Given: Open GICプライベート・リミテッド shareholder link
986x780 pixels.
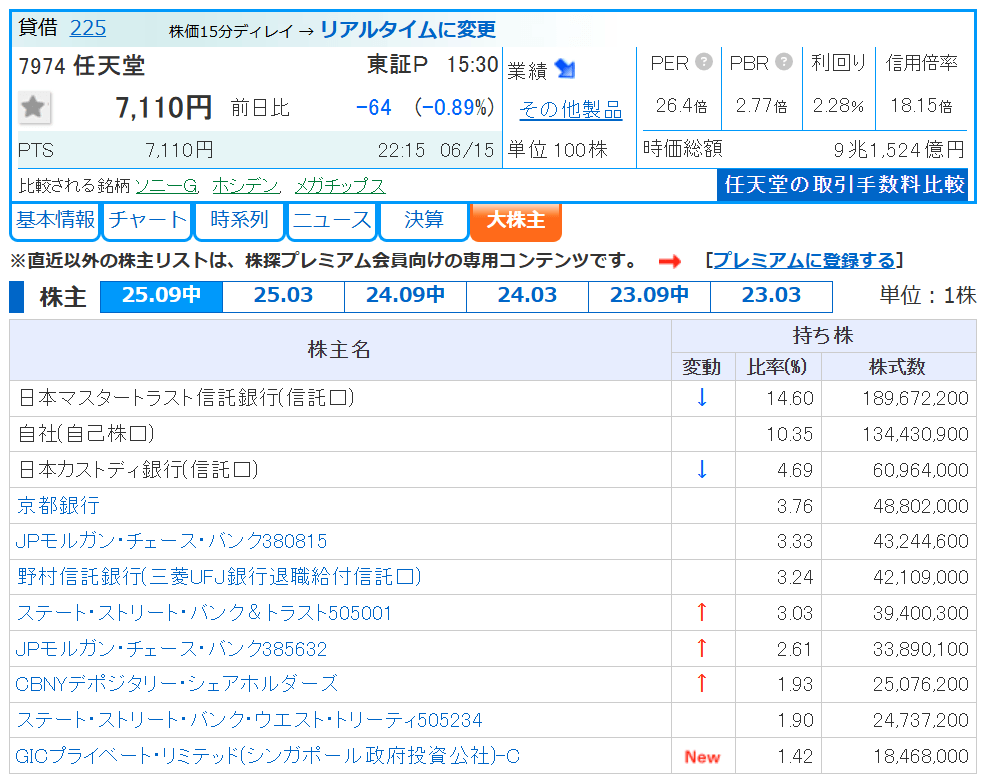Looking at the screenshot, I should click(x=267, y=756).
